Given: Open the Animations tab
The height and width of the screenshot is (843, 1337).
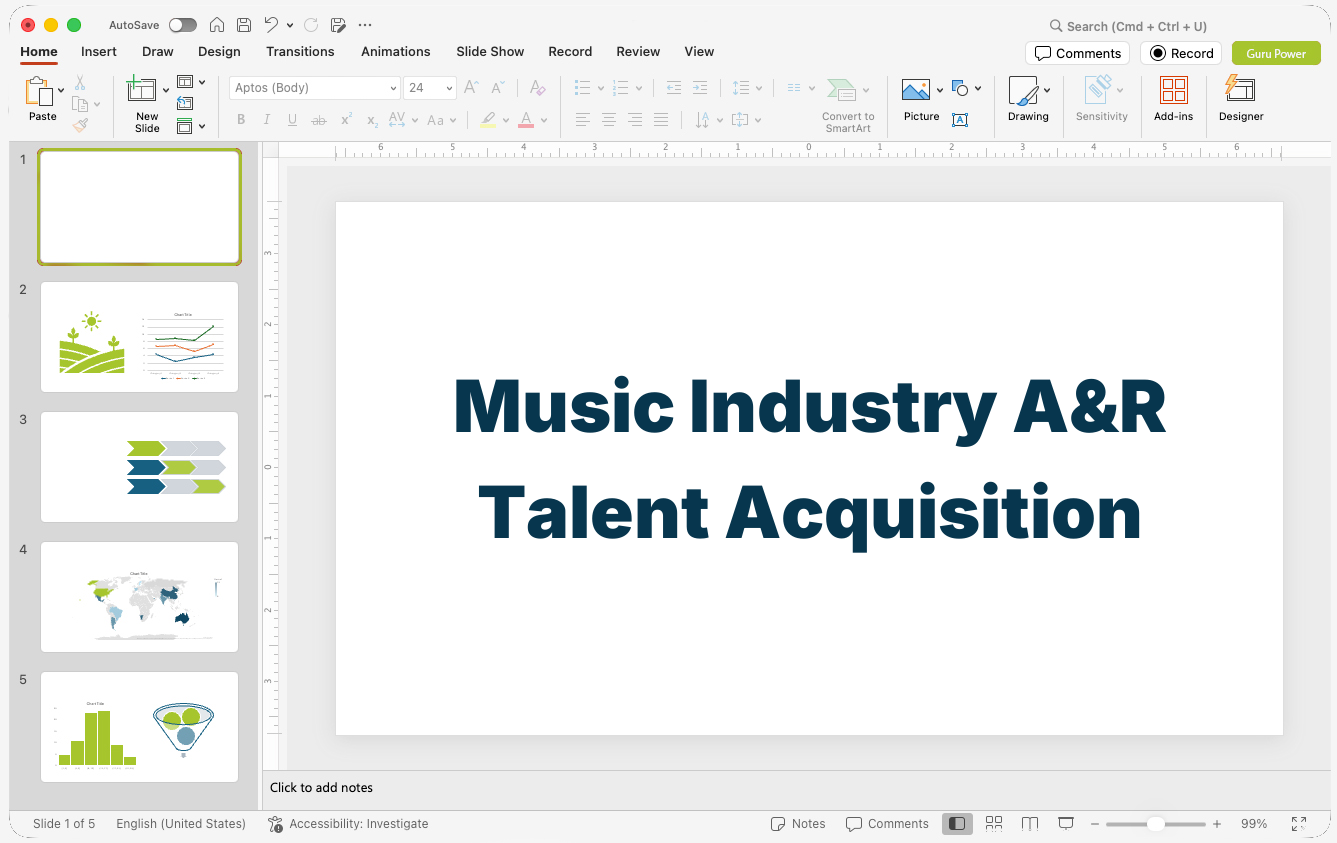Looking at the screenshot, I should (x=396, y=51).
